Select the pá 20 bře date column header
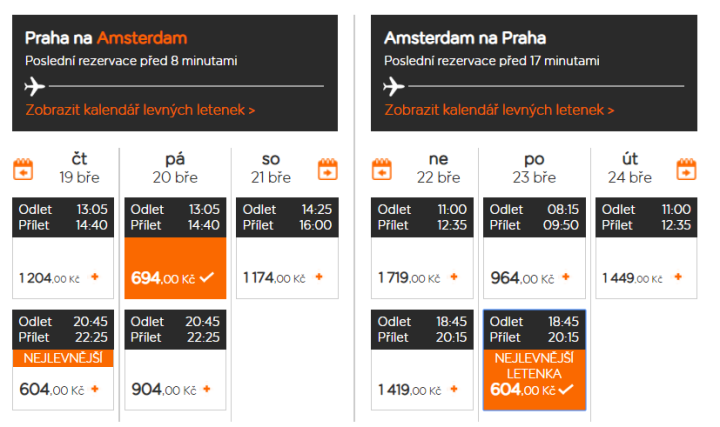The height and width of the screenshot is (427, 720). click(x=175, y=168)
